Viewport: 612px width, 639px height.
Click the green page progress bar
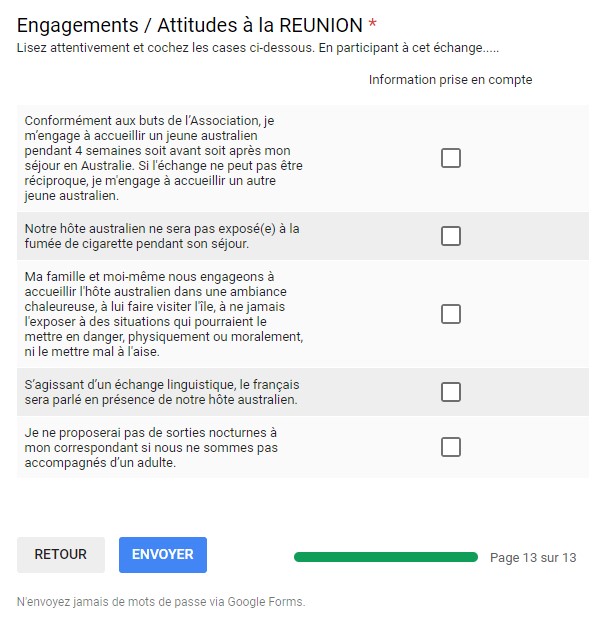pyautogui.click(x=385, y=557)
